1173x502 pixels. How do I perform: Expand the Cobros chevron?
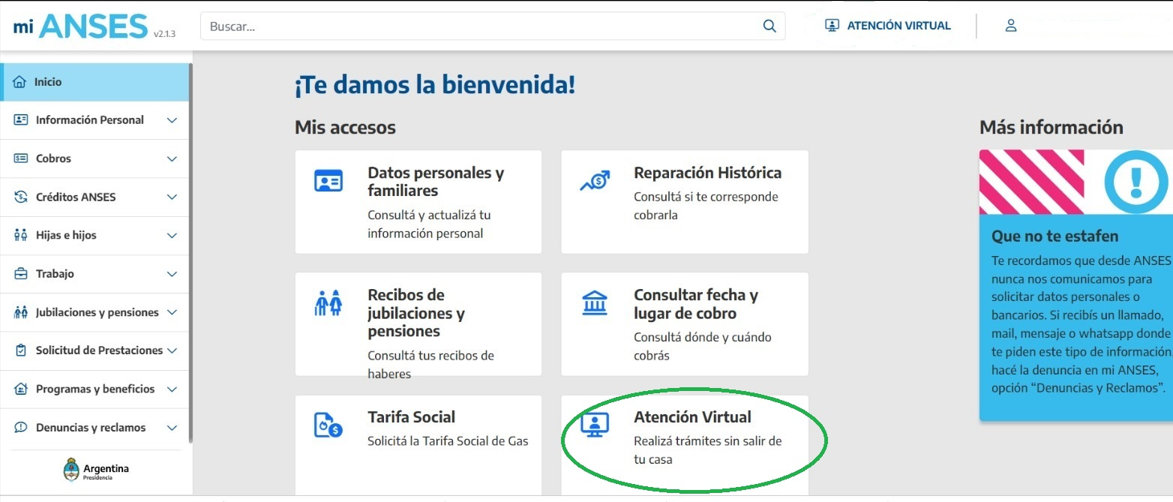172,159
